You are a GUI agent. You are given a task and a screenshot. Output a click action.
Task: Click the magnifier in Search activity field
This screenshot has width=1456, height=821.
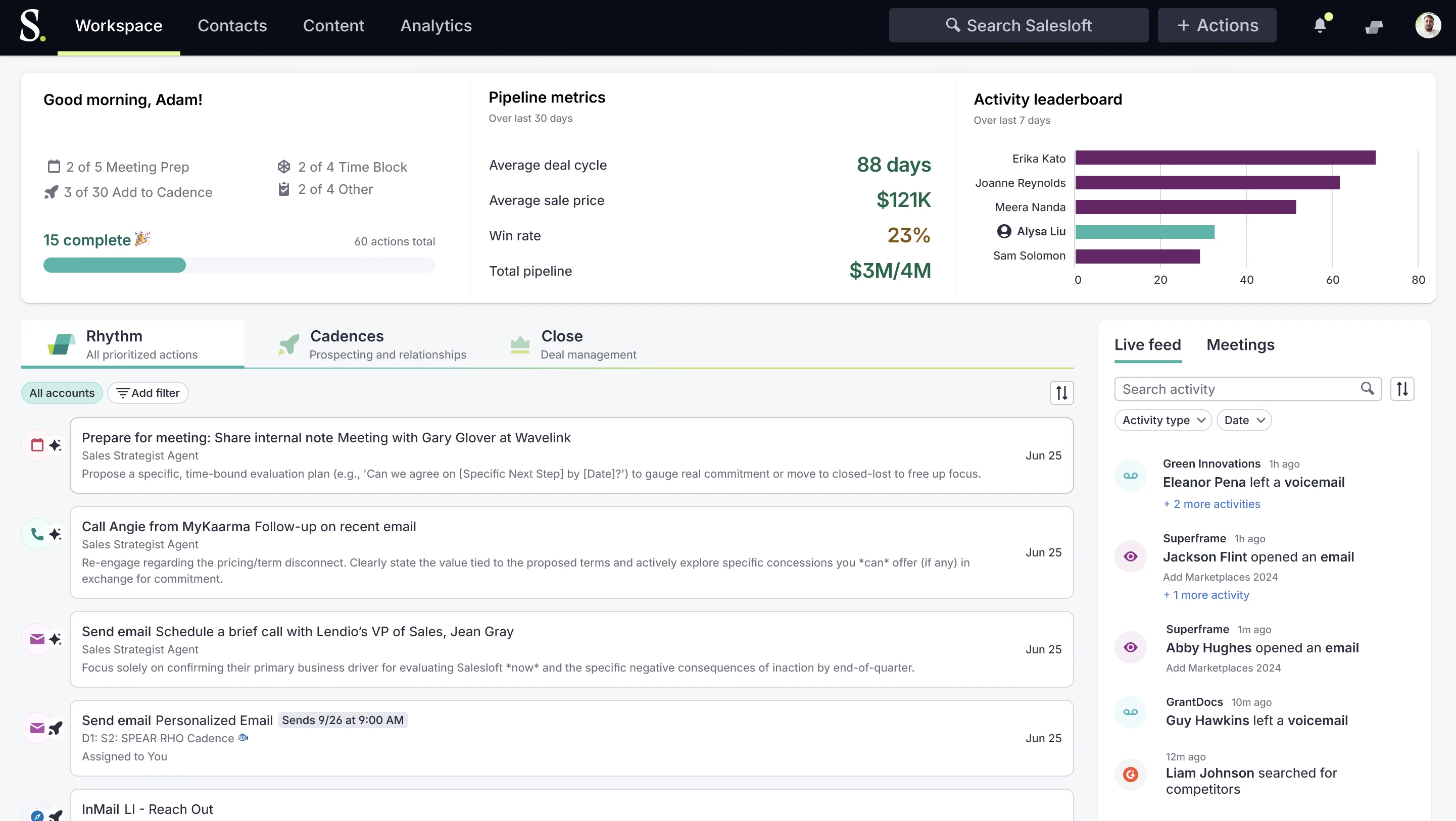(x=1367, y=389)
